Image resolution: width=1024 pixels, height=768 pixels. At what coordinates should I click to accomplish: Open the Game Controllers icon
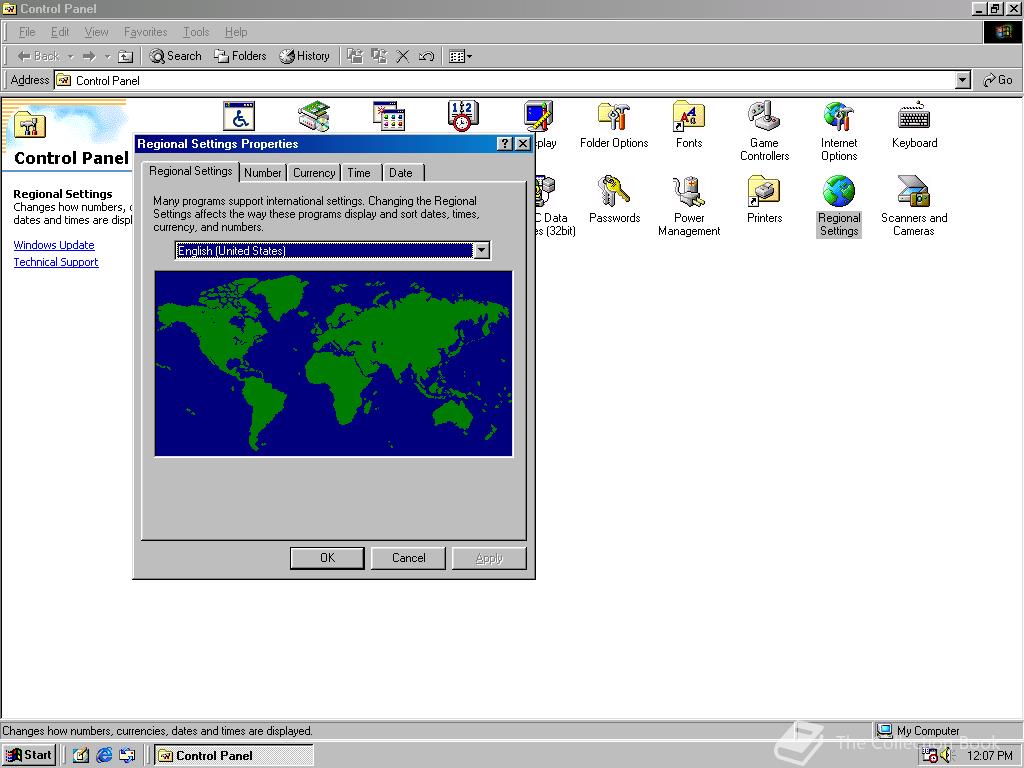(x=763, y=116)
